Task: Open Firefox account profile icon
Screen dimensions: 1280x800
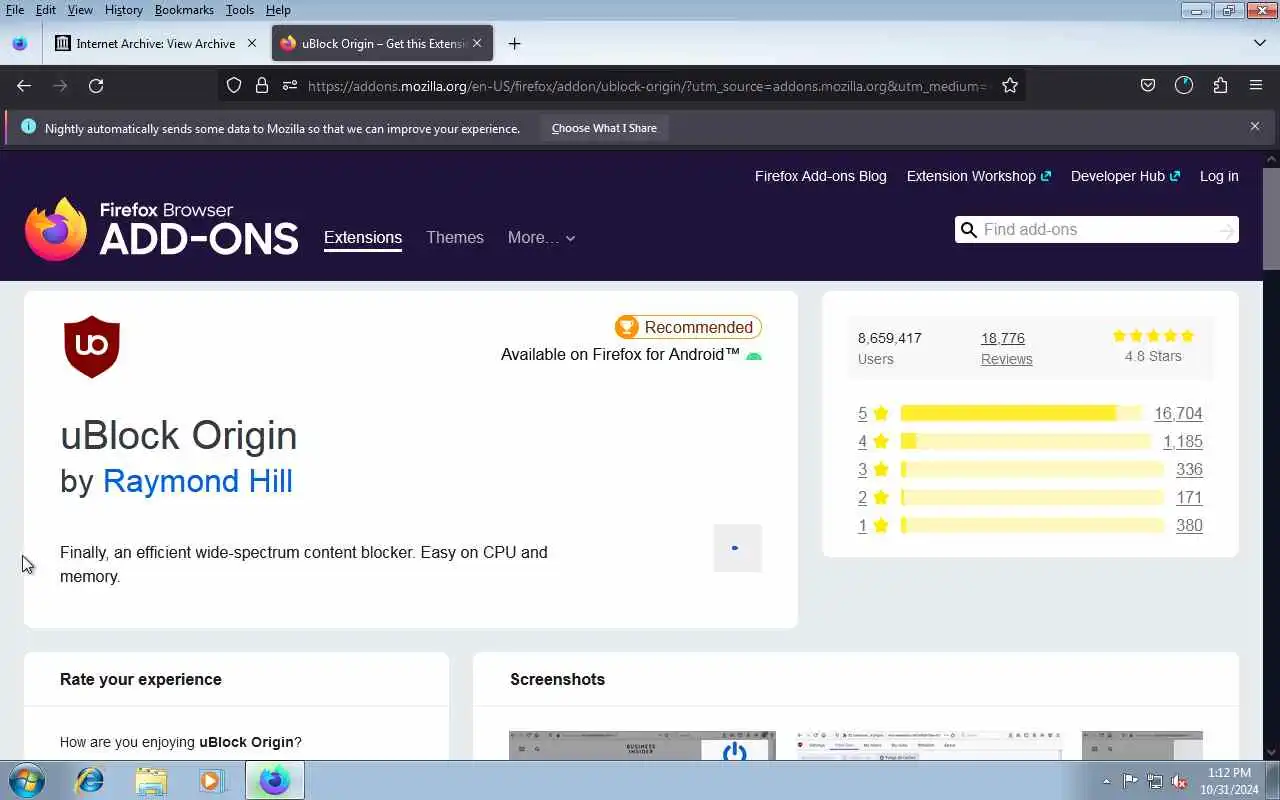Action: pyautogui.click(x=1184, y=86)
